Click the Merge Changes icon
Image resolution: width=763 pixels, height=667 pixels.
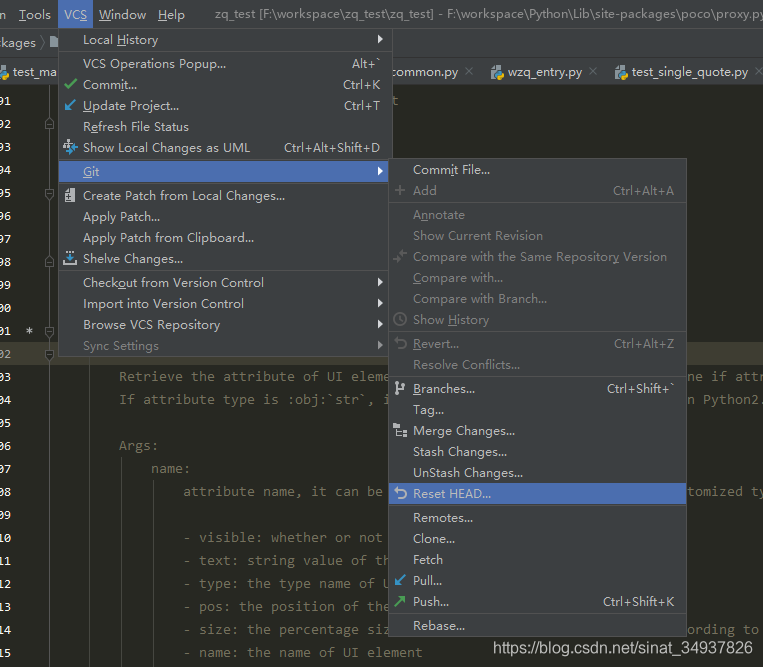(x=400, y=430)
